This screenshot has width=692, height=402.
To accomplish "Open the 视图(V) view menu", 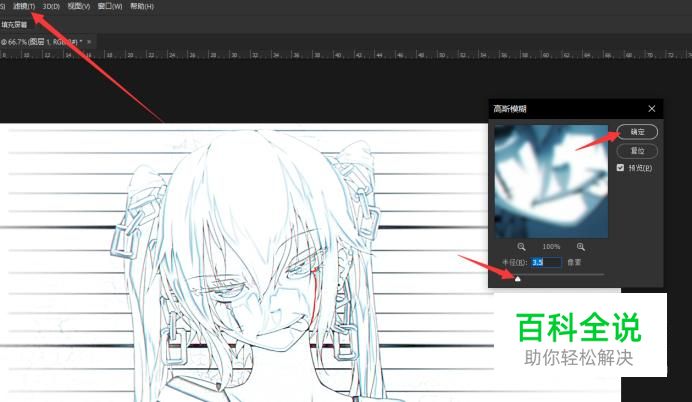I will [79, 6].
